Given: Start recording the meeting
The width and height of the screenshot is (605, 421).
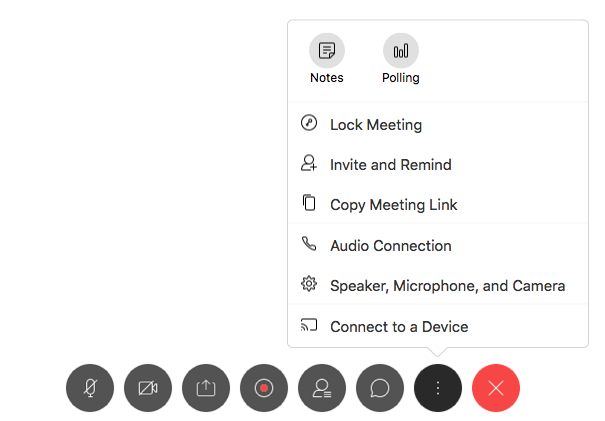Looking at the screenshot, I should 264,388.
